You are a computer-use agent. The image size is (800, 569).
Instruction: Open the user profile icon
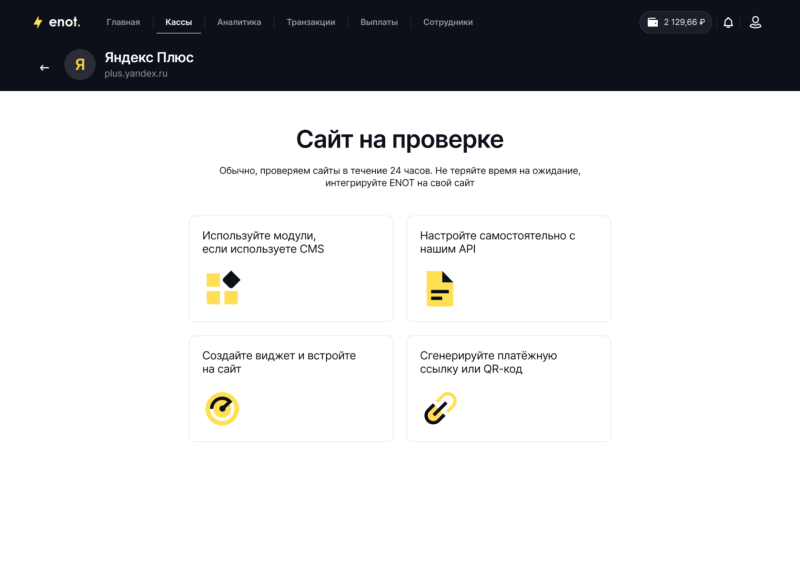point(755,22)
